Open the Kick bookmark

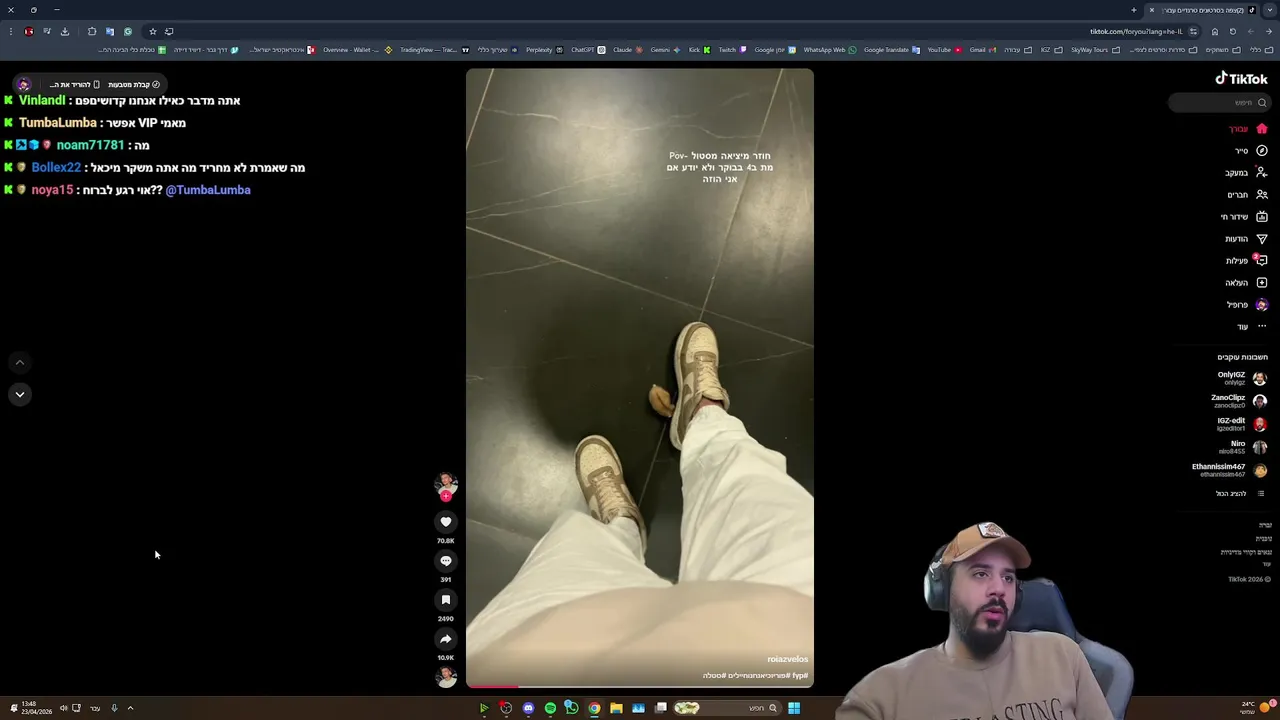coord(699,50)
